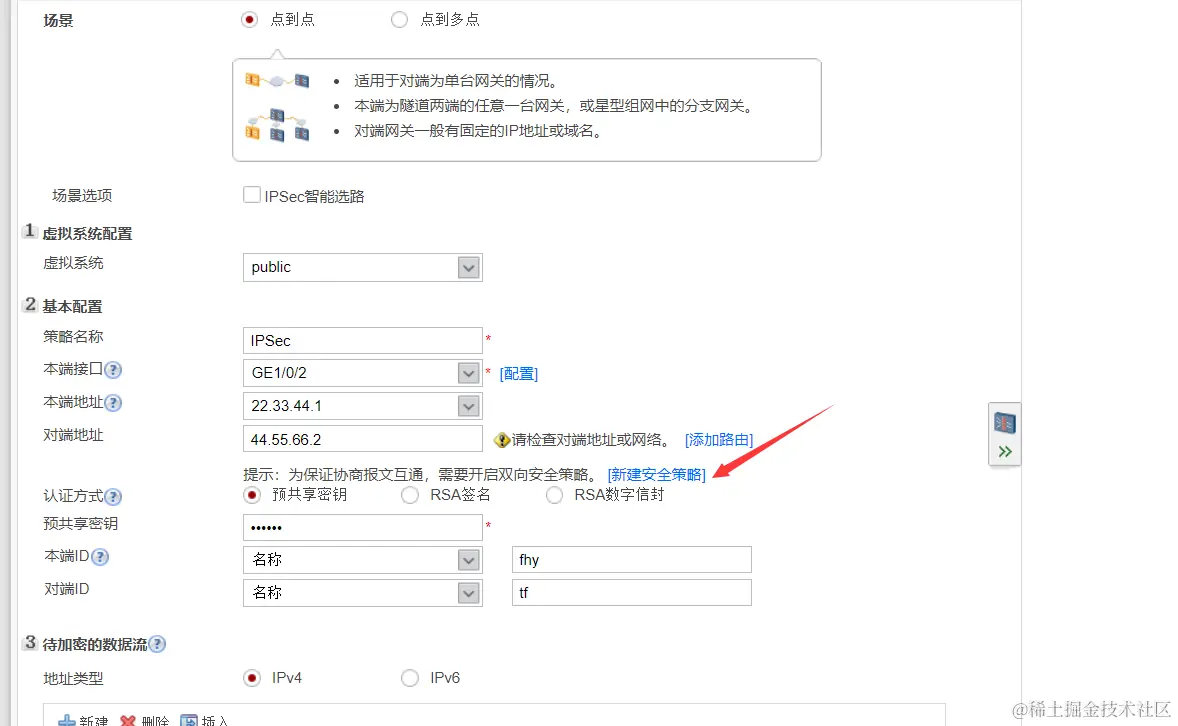The height and width of the screenshot is (726, 1178).
Task: Select the 点到多点 scenario radio button
Action: coord(400,20)
